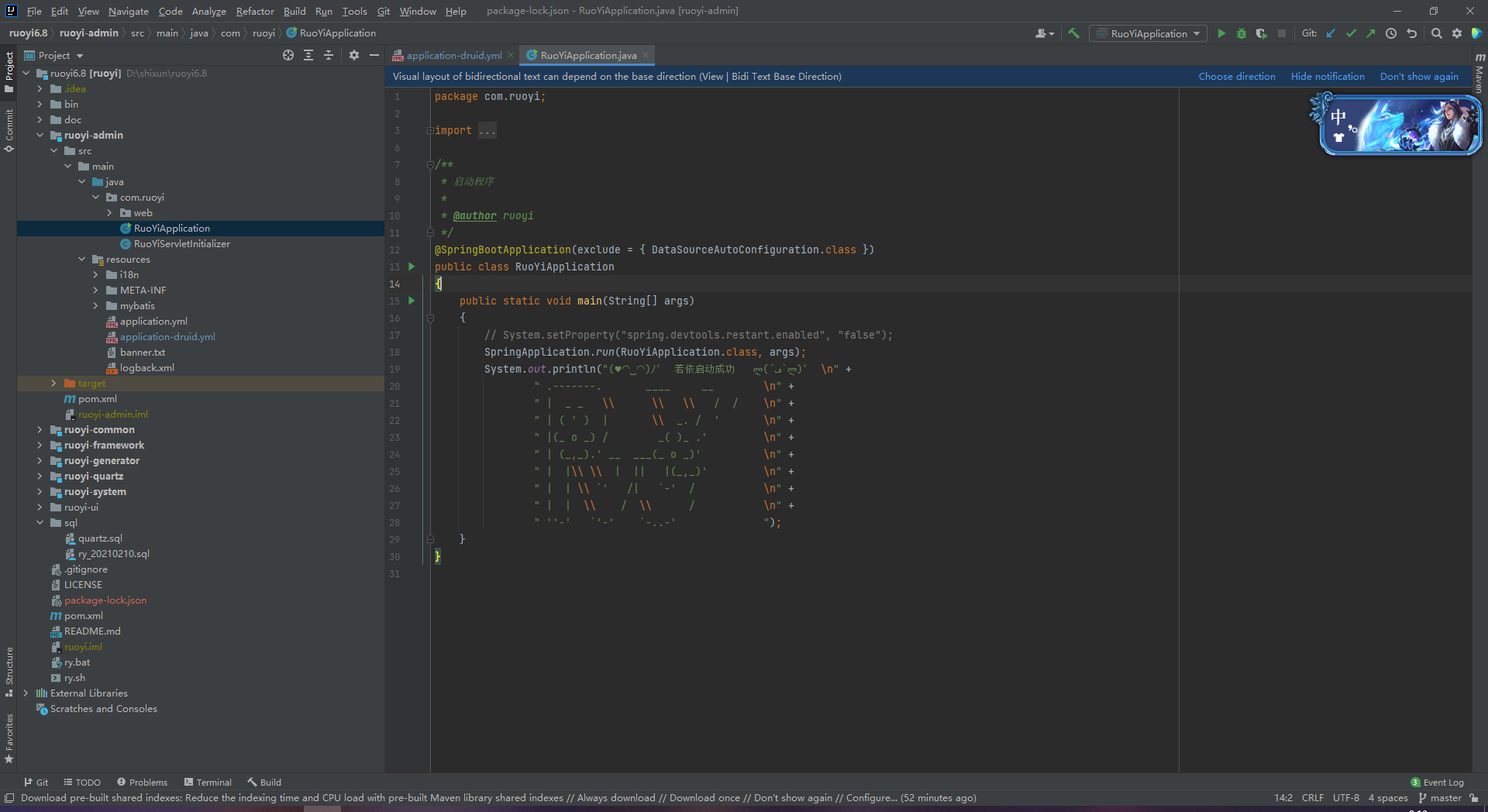The width and height of the screenshot is (1488, 812).
Task: Toggle the Structure tool window stripe button
Action: pos(9,671)
